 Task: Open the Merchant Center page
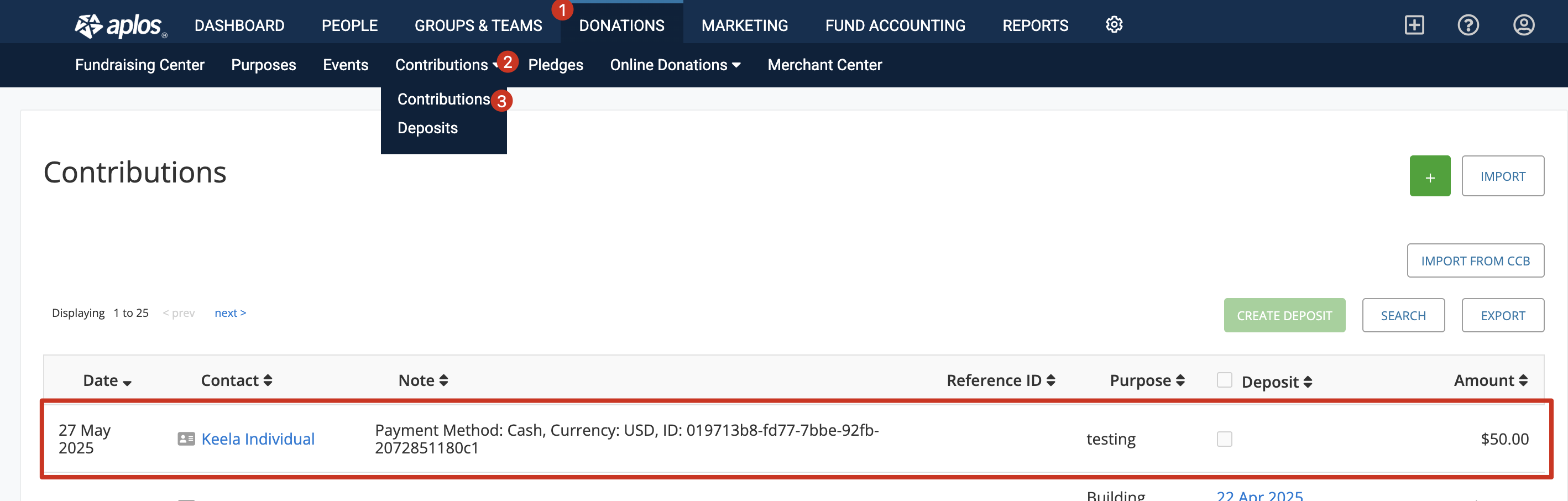pyautogui.click(x=824, y=65)
